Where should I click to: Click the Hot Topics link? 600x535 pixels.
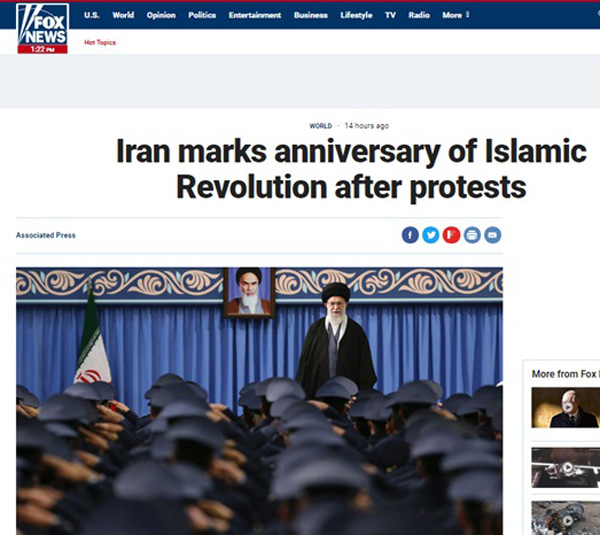point(100,42)
